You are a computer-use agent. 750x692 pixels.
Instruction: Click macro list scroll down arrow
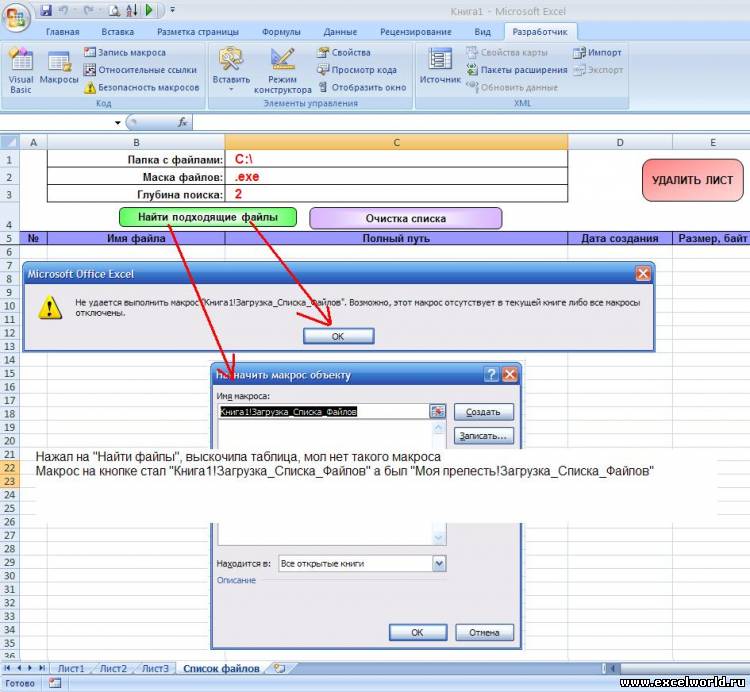pyautogui.click(x=439, y=538)
